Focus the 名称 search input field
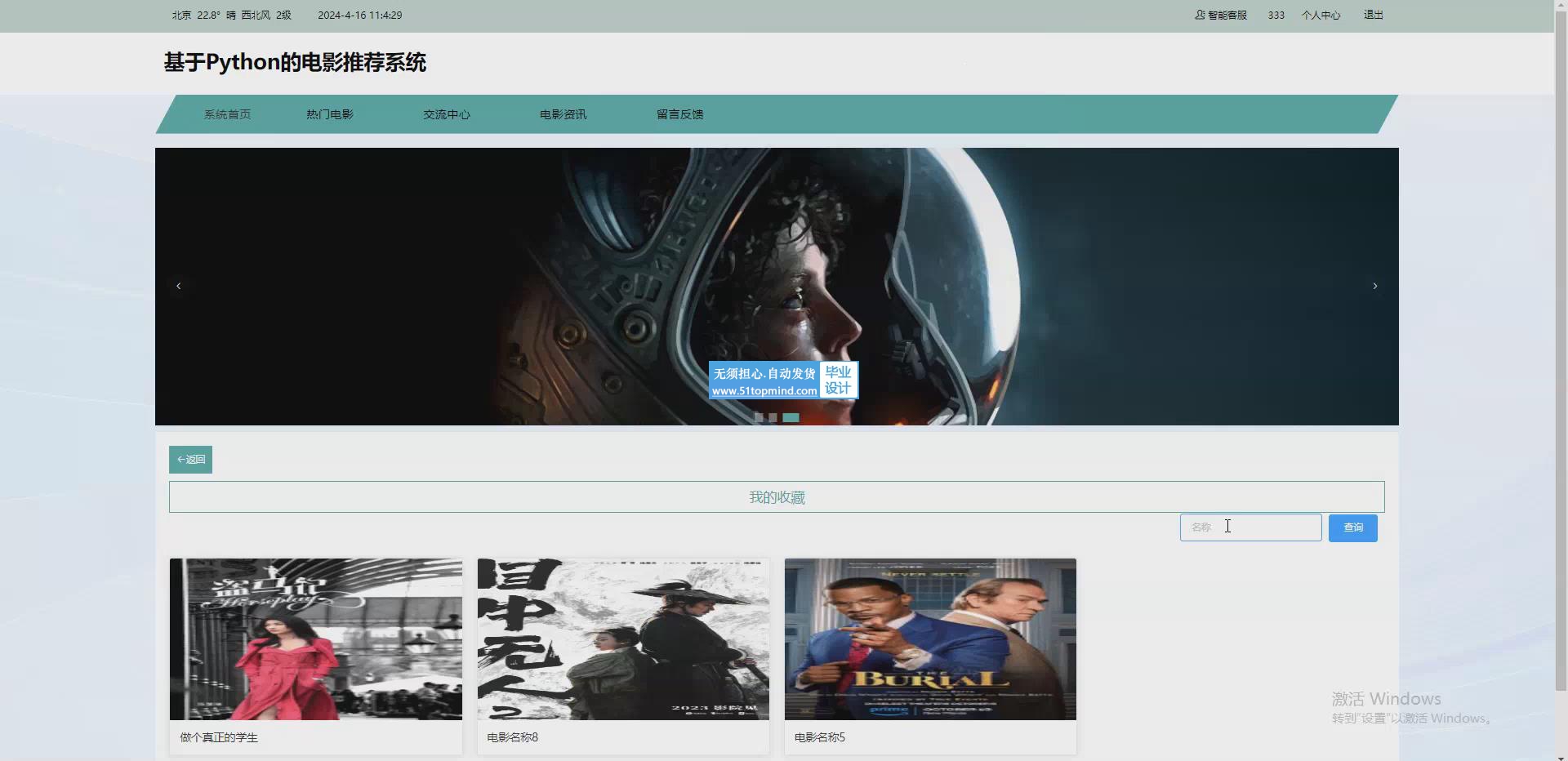Viewport: 1568px width, 761px height. pos(1250,527)
